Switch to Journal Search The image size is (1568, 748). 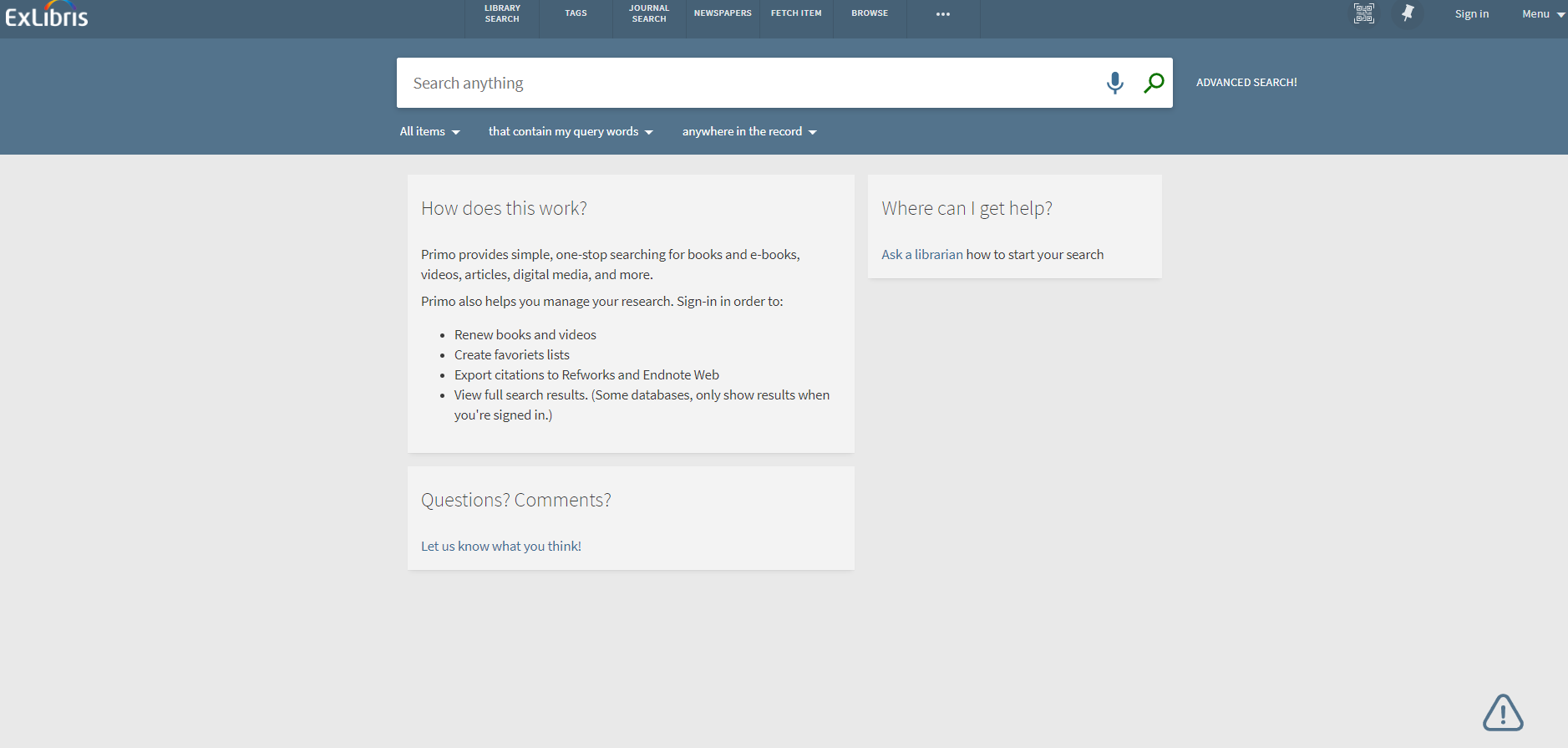tap(649, 14)
